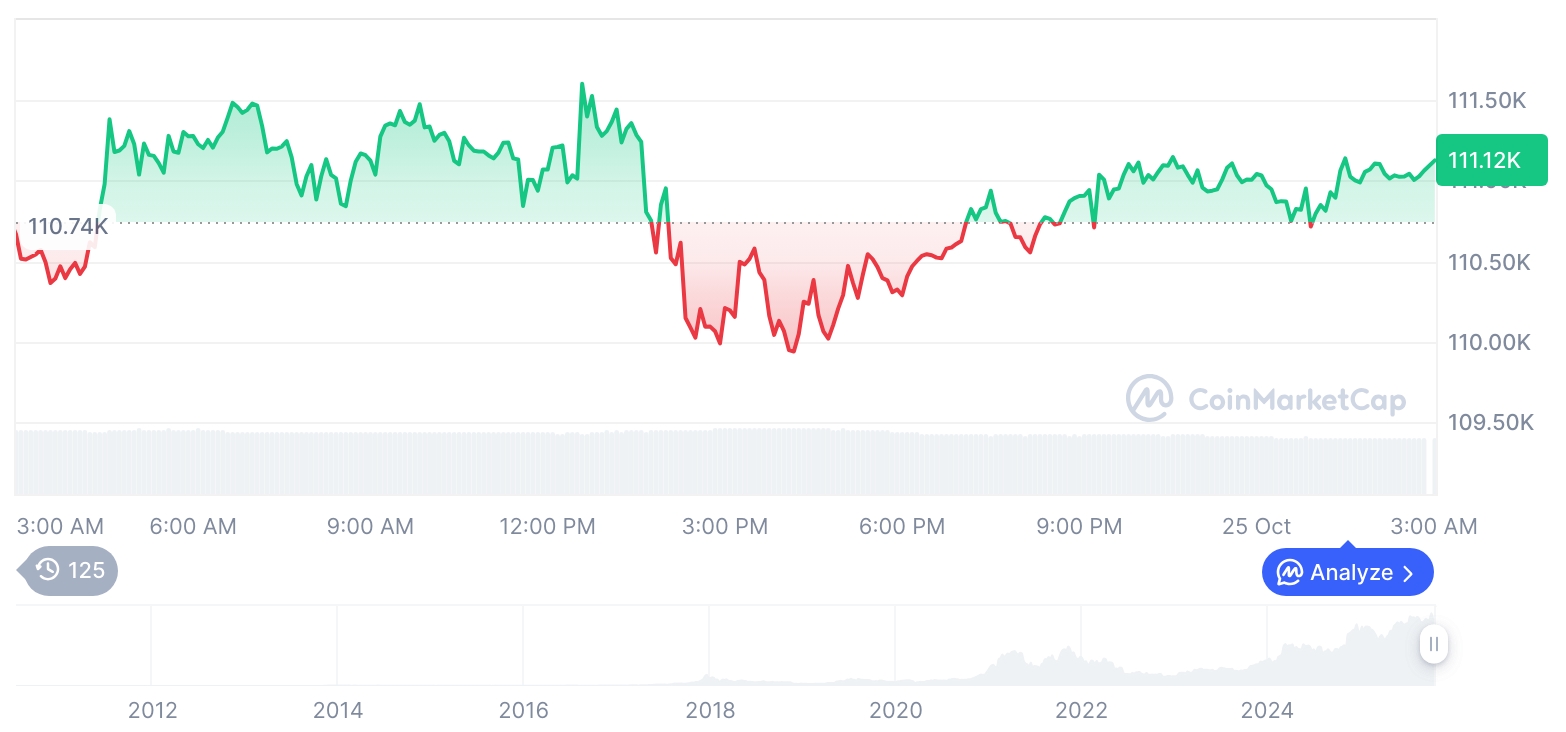Click the 110.00K price axis label

point(1489,343)
